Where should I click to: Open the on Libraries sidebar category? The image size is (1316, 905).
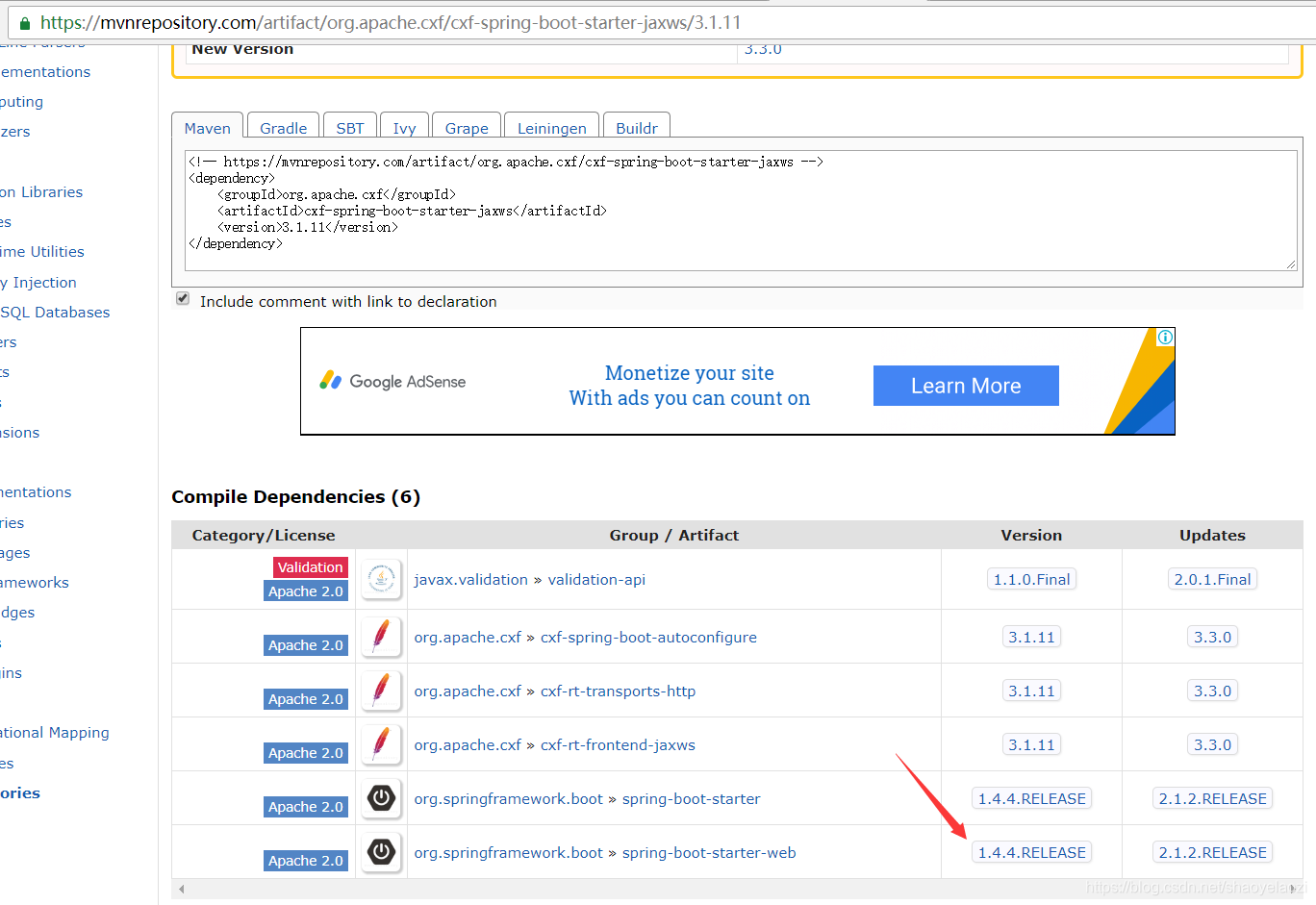point(41,191)
